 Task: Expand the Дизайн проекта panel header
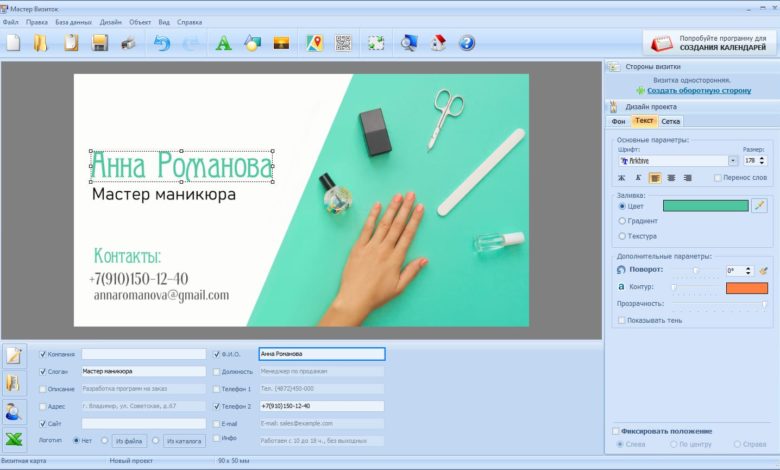650,106
